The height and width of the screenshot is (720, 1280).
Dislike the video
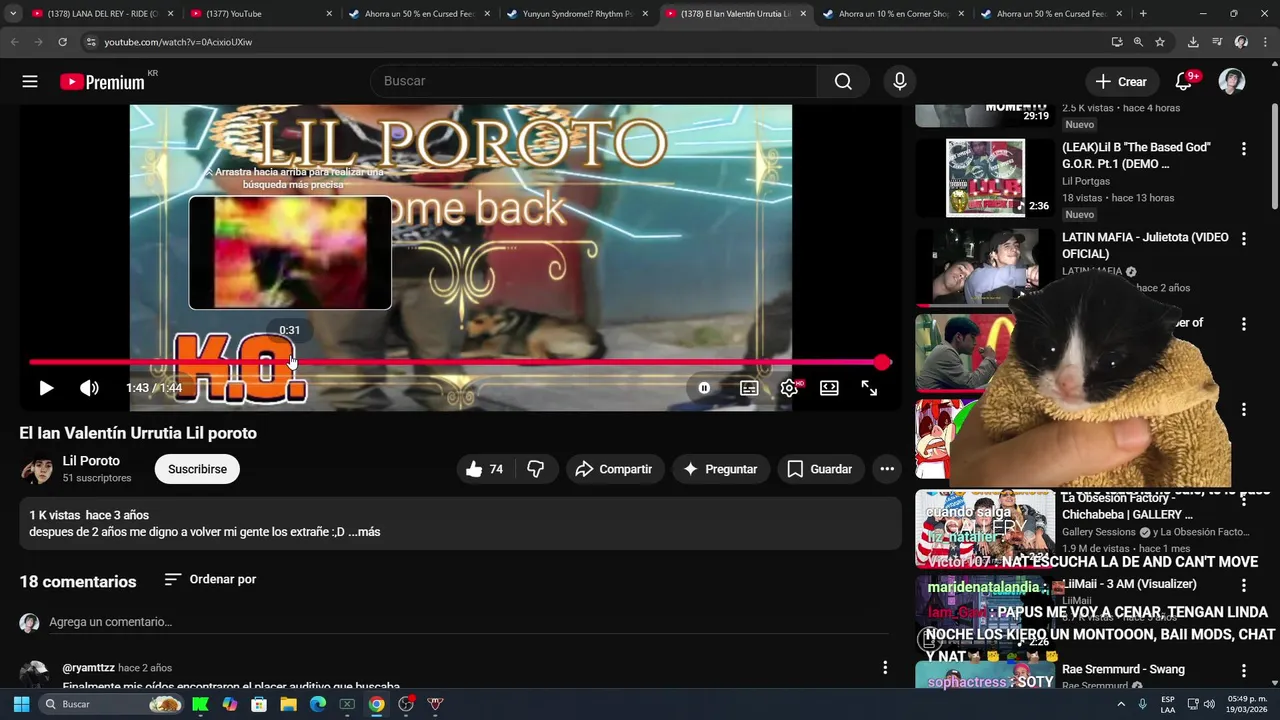pos(536,469)
